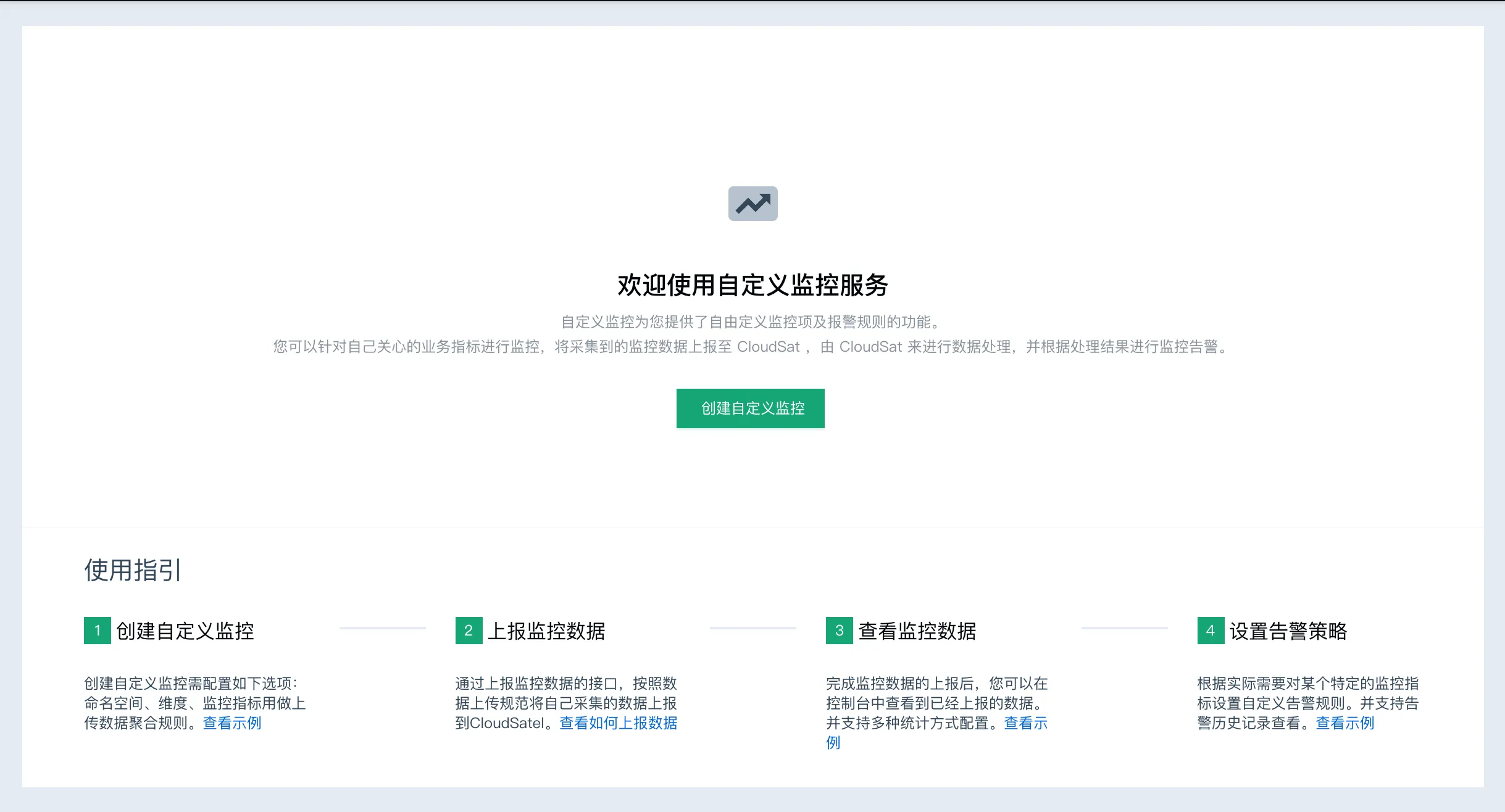1505x812 pixels.
Task: Open 查看示例 link under 查看监控数据 step
Action: [1025, 723]
